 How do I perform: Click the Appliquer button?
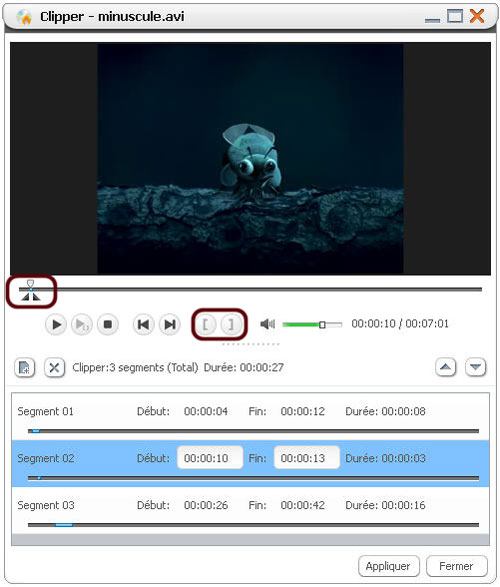(x=389, y=566)
